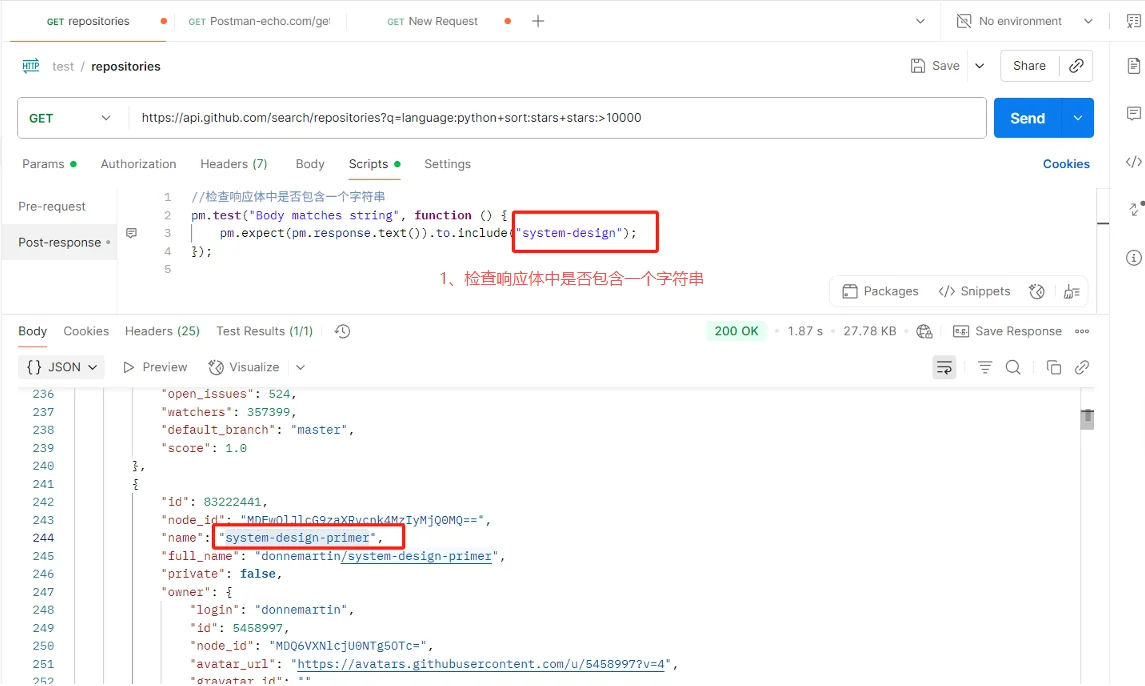The image size is (1145, 686).
Task: Switch to the GET repositories tab
Action: pos(88,21)
